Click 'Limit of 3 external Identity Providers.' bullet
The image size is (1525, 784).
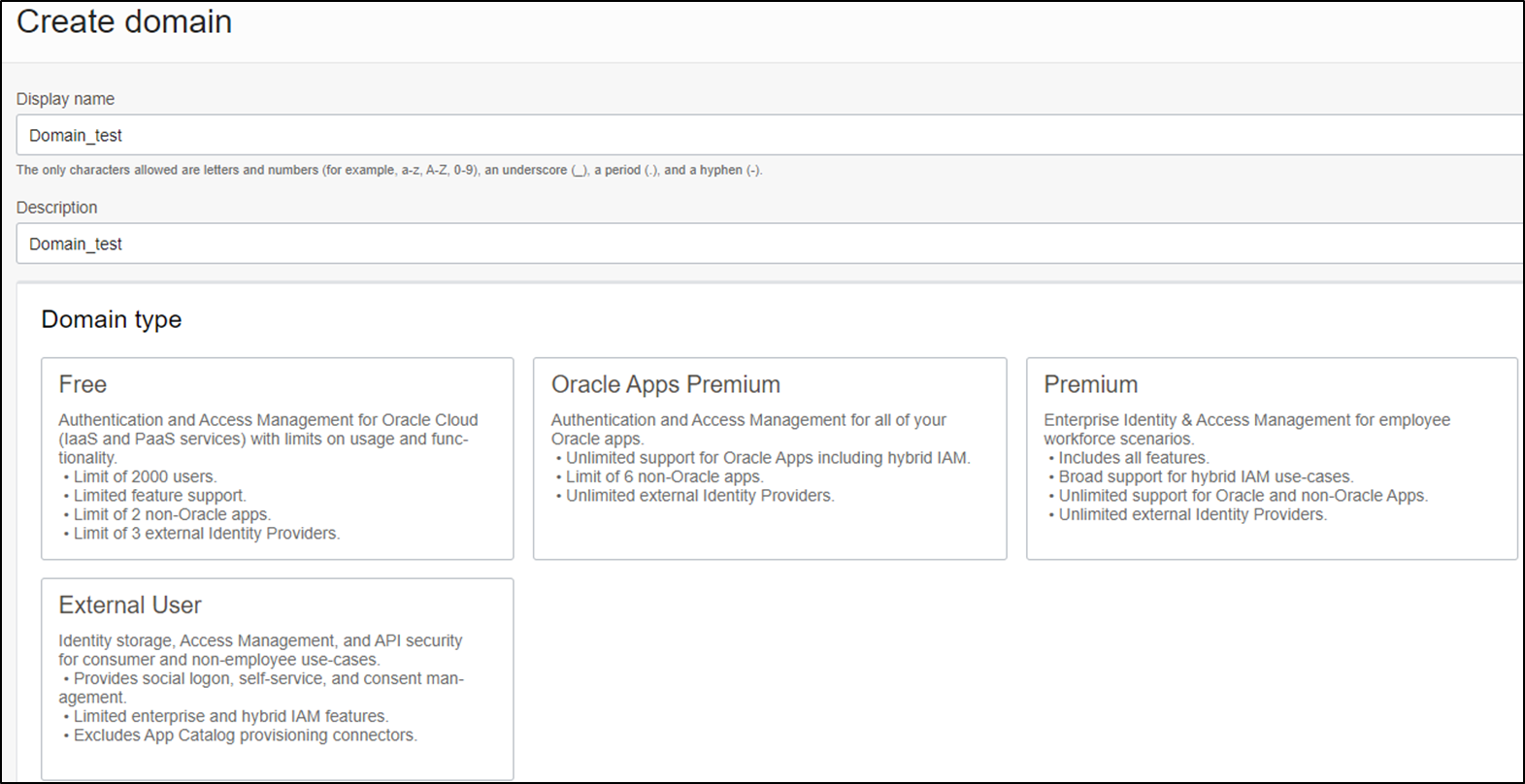[207, 534]
